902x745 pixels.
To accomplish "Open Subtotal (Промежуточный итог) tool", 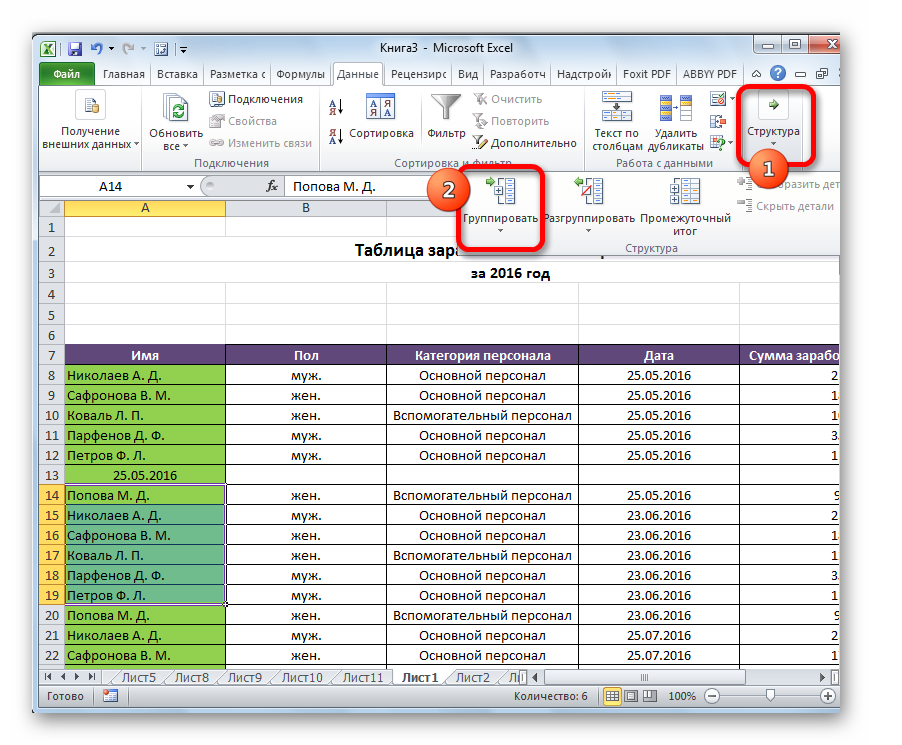I will 684,192.
